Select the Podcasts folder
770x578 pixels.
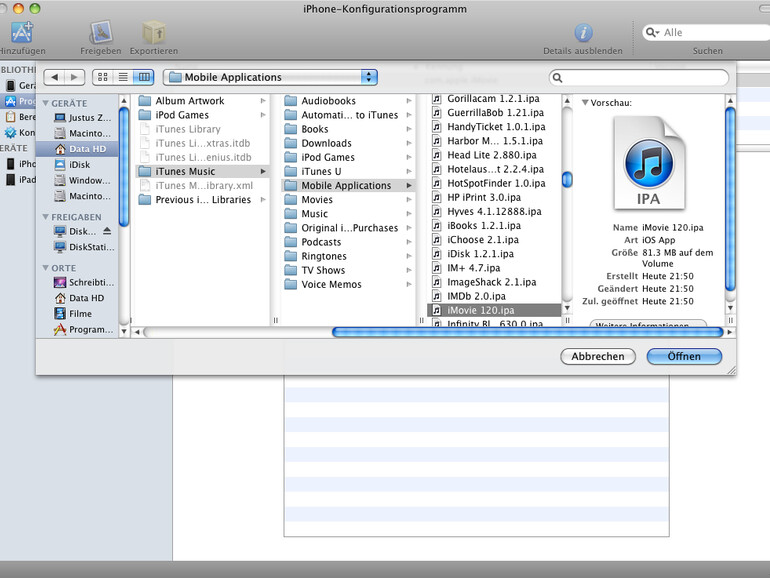click(321, 242)
